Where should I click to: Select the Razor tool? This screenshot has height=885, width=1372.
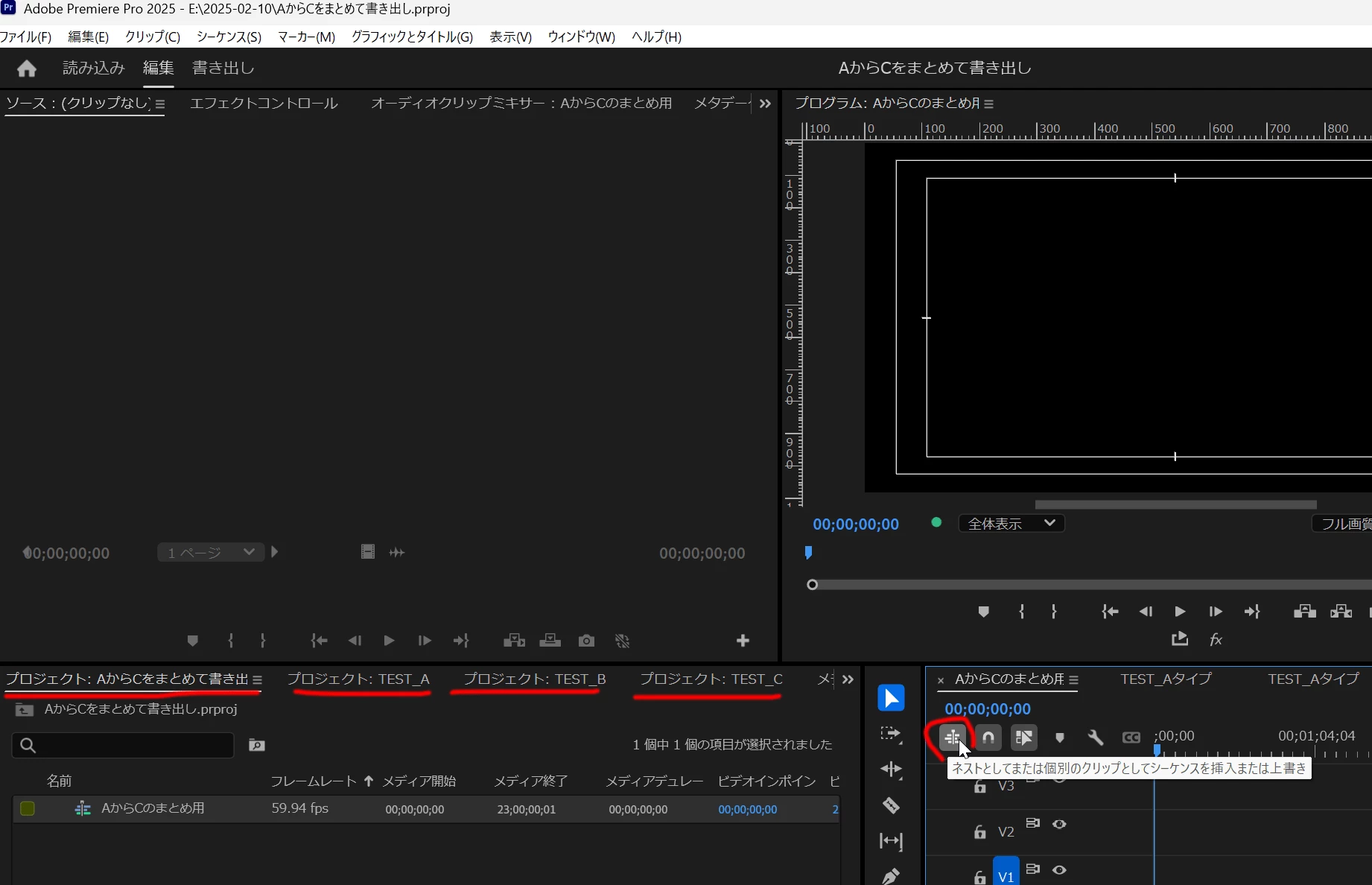coord(891,805)
